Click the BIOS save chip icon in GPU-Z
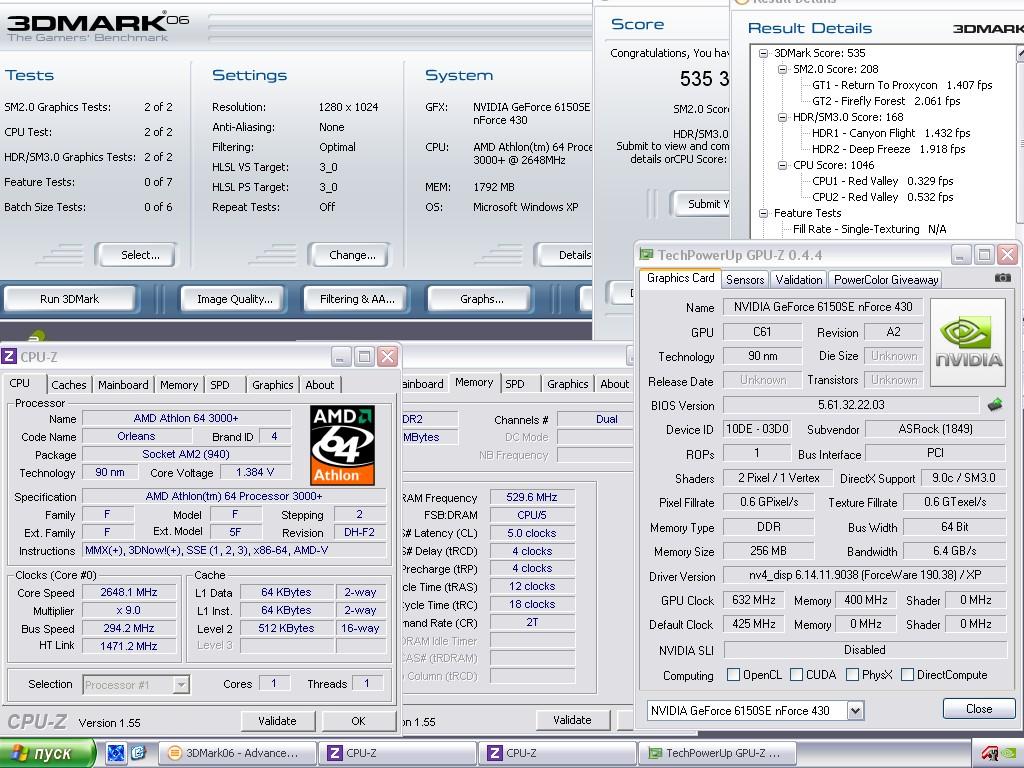This screenshot has width=1024, height=768. [995, 405]
